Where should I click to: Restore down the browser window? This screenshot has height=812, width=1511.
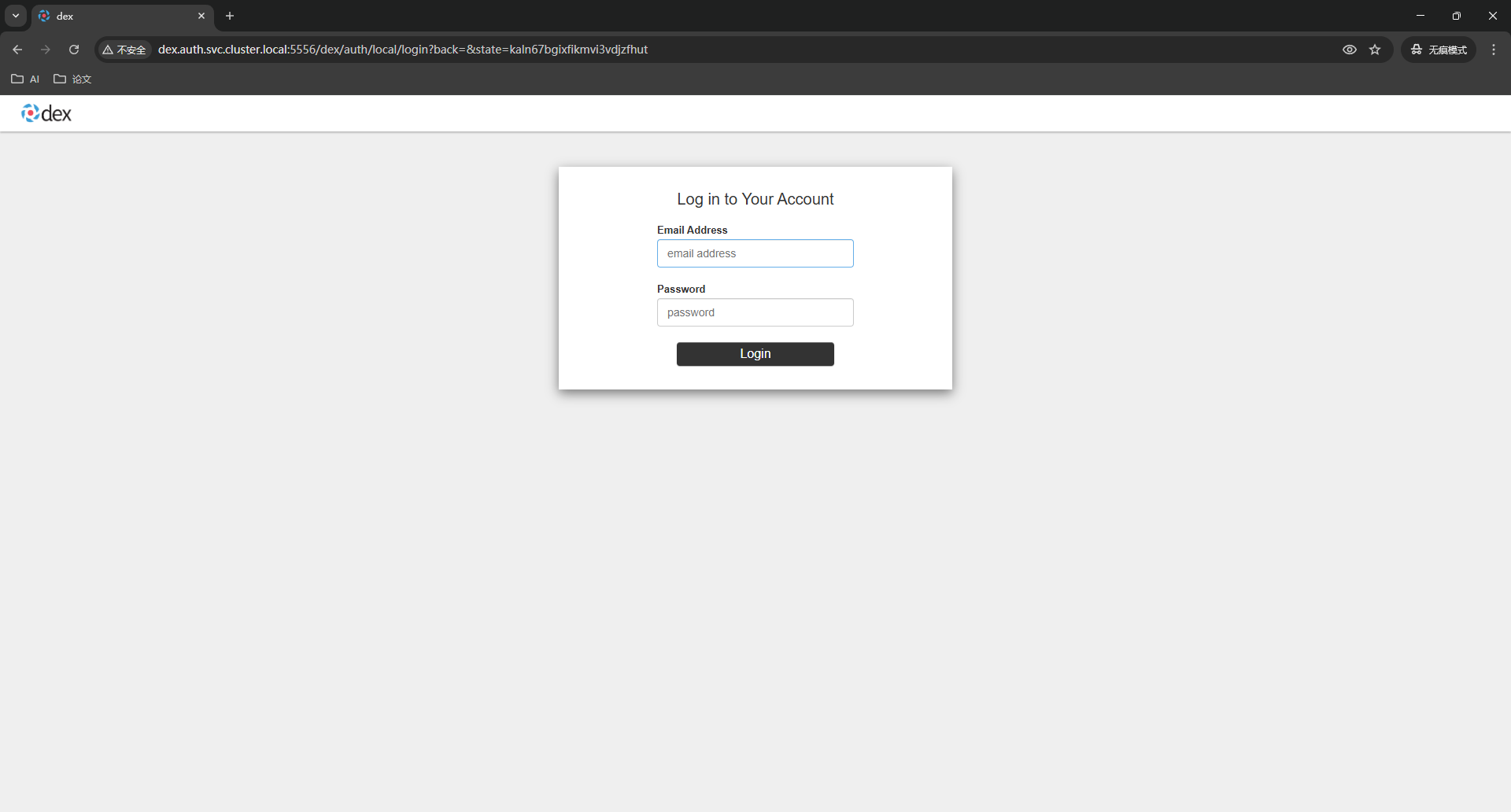click(1457, 16)
